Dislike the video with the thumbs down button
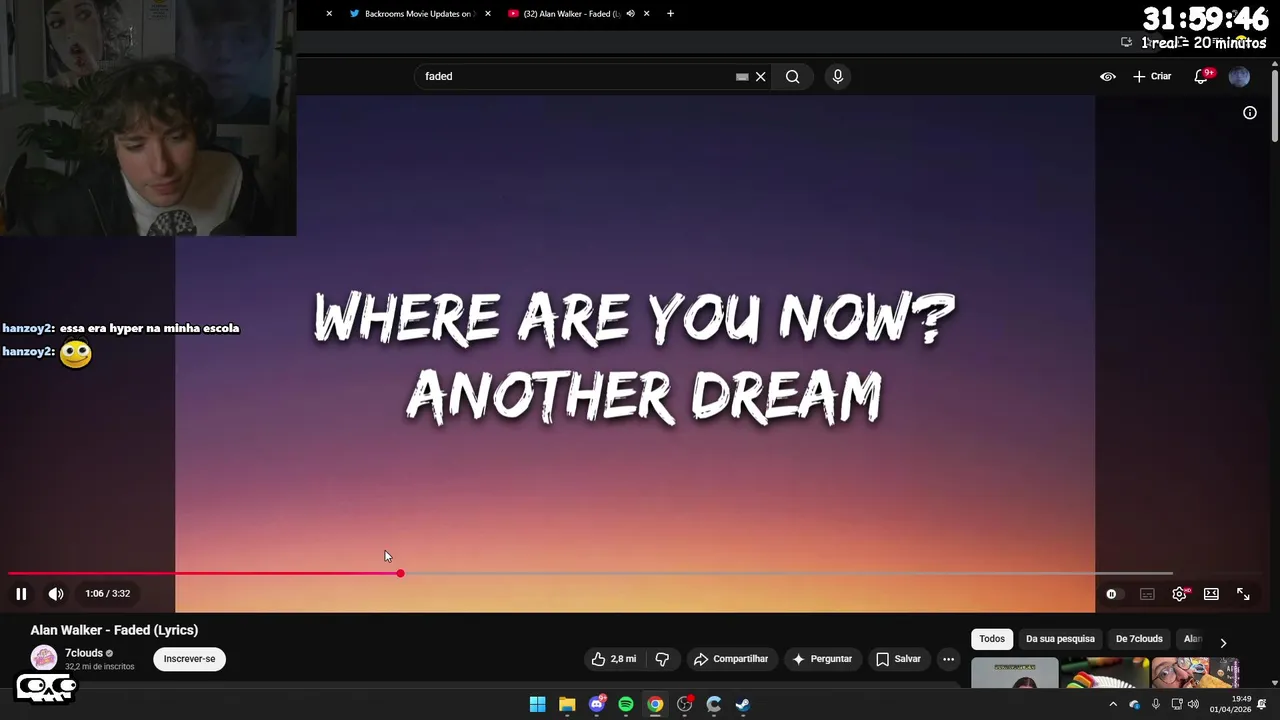Viewport: 1280px width, 720px height. coord(662,659)
